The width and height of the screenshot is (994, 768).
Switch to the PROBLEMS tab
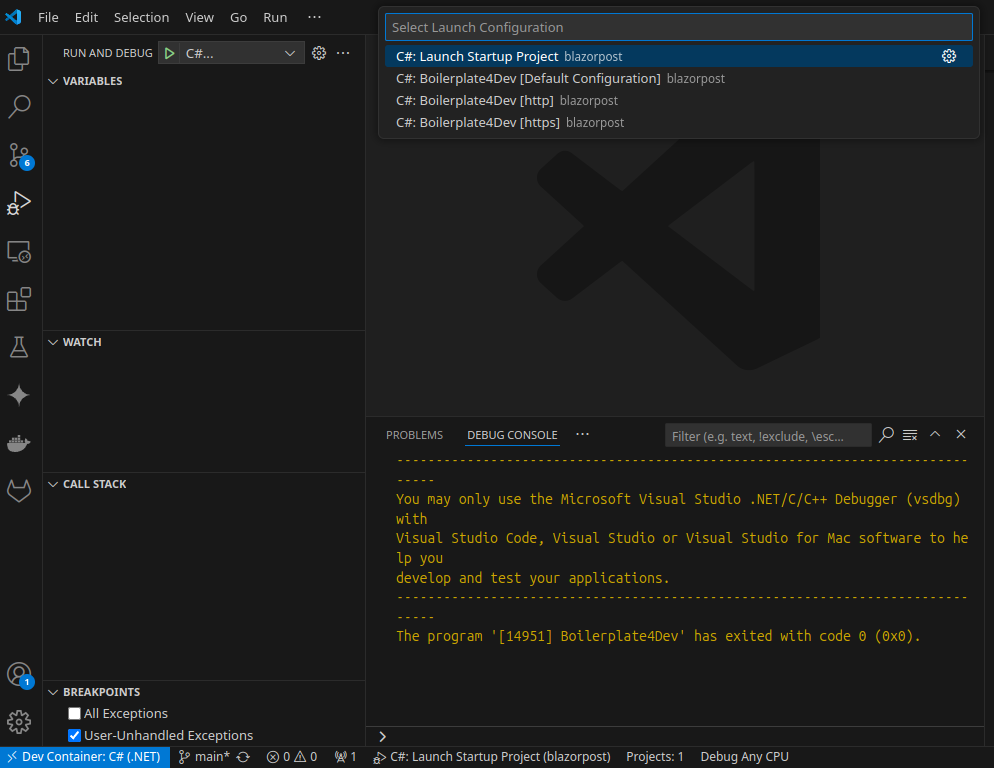tap(415, 435)
